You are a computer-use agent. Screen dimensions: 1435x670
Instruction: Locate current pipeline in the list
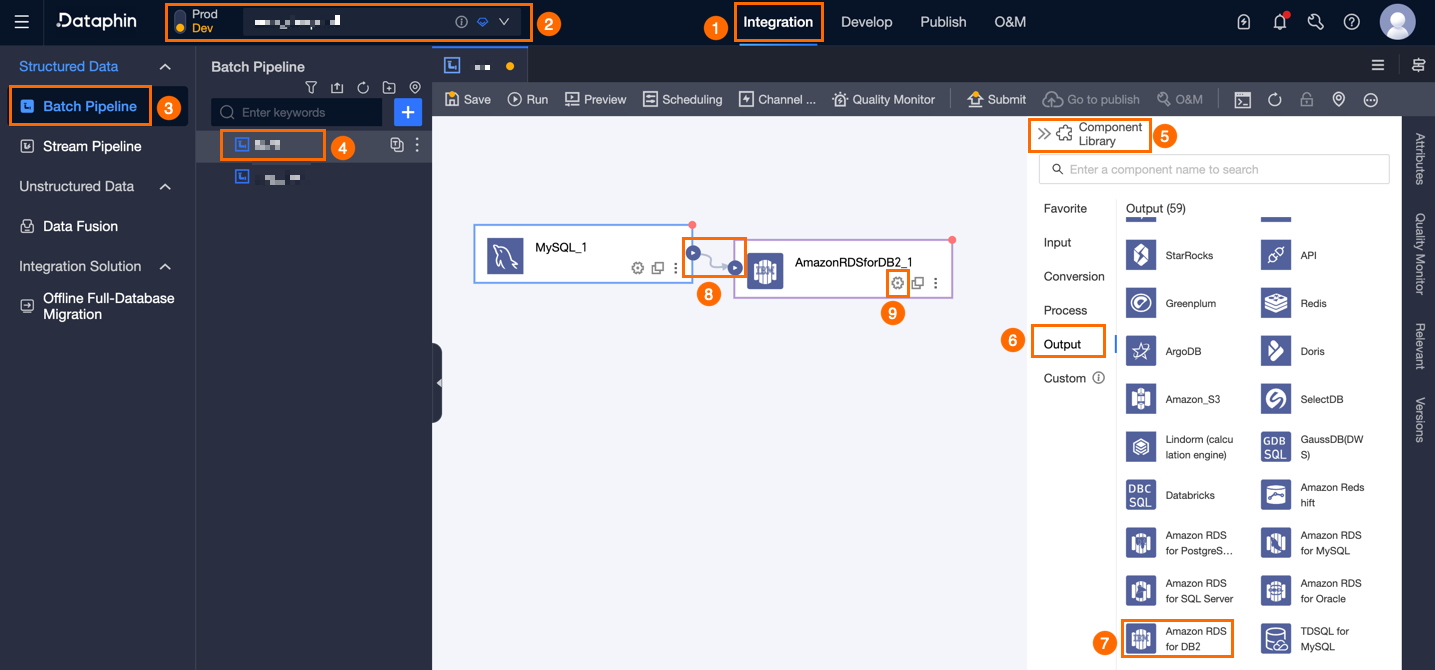(x=415, y=88)
